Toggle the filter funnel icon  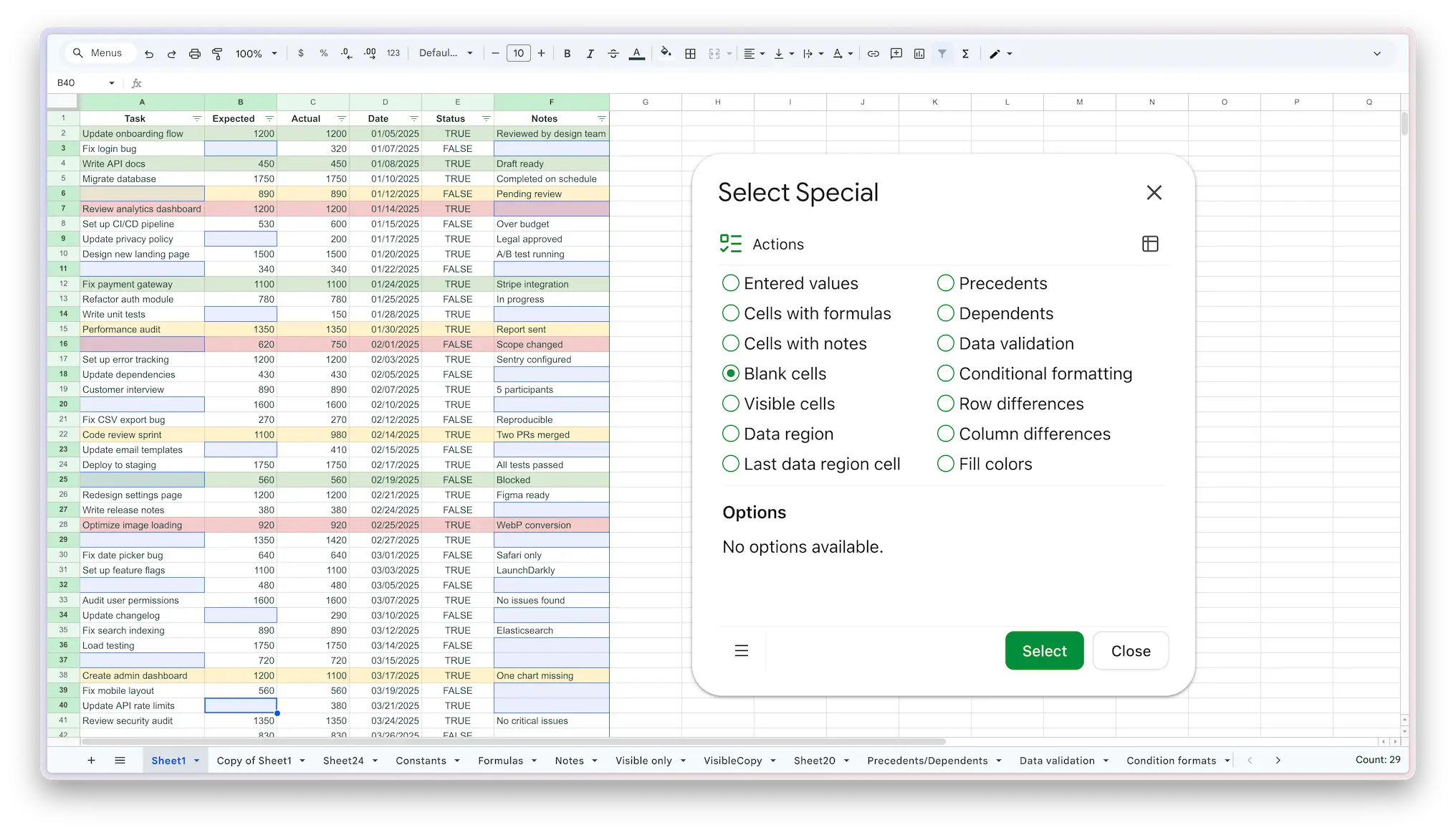point(942,54)
